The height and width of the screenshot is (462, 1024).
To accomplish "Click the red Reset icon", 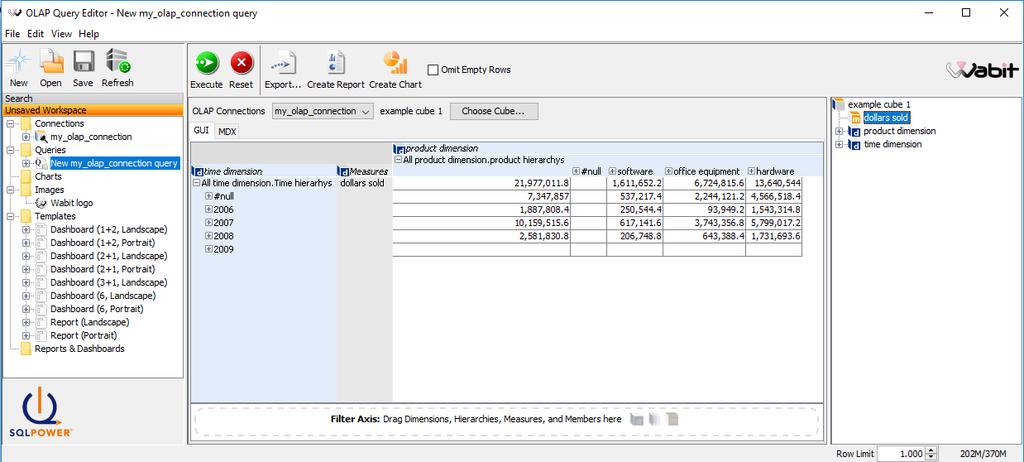I will [x=241, y=63].
